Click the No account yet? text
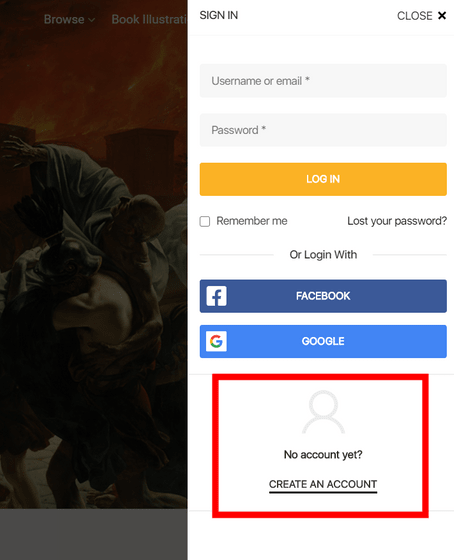Image resolution: width=454 pixels, height=560 pixels. (323, 455)
